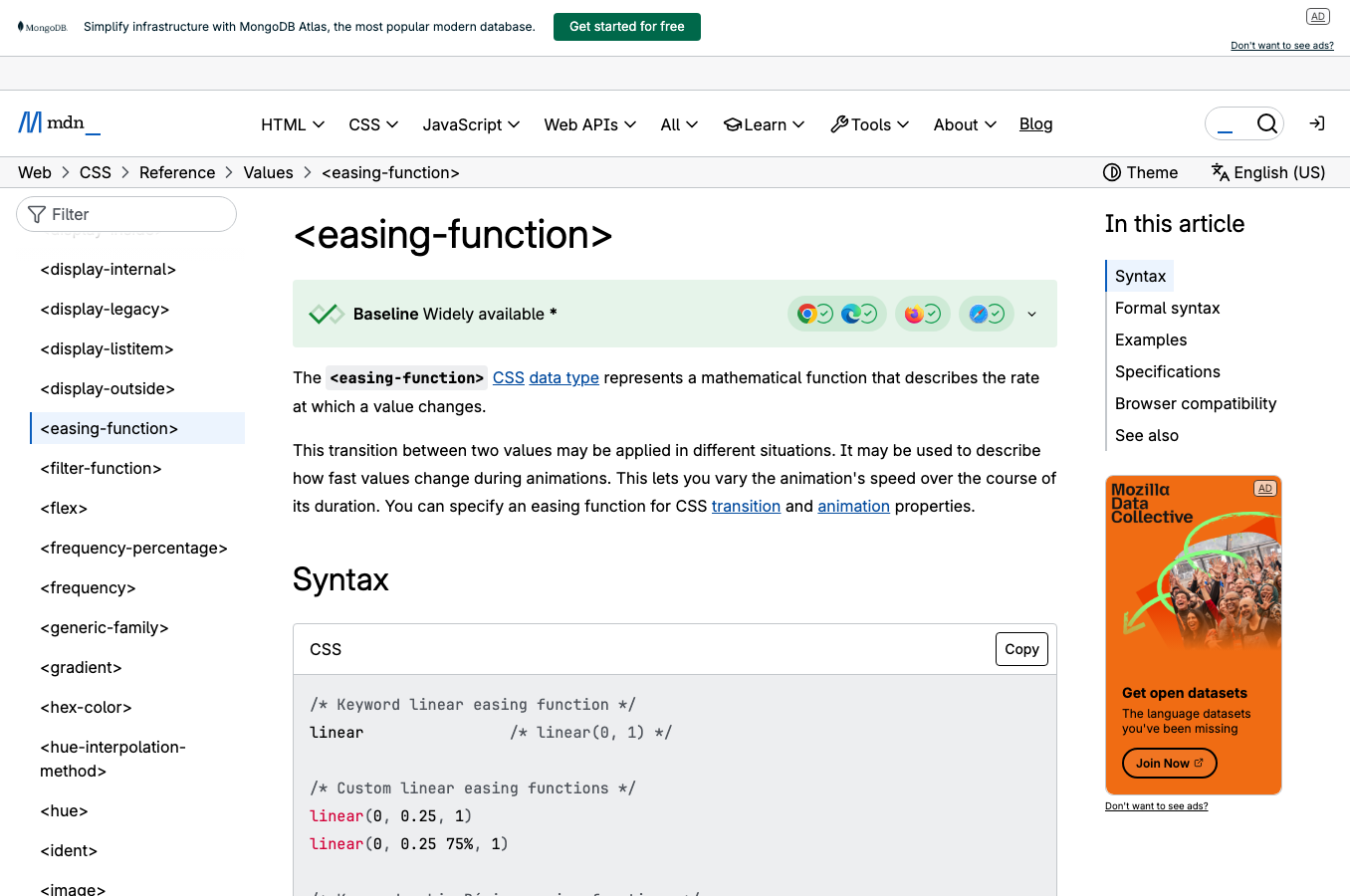Jump to Browser compatibility section

tap(1195, 403)
